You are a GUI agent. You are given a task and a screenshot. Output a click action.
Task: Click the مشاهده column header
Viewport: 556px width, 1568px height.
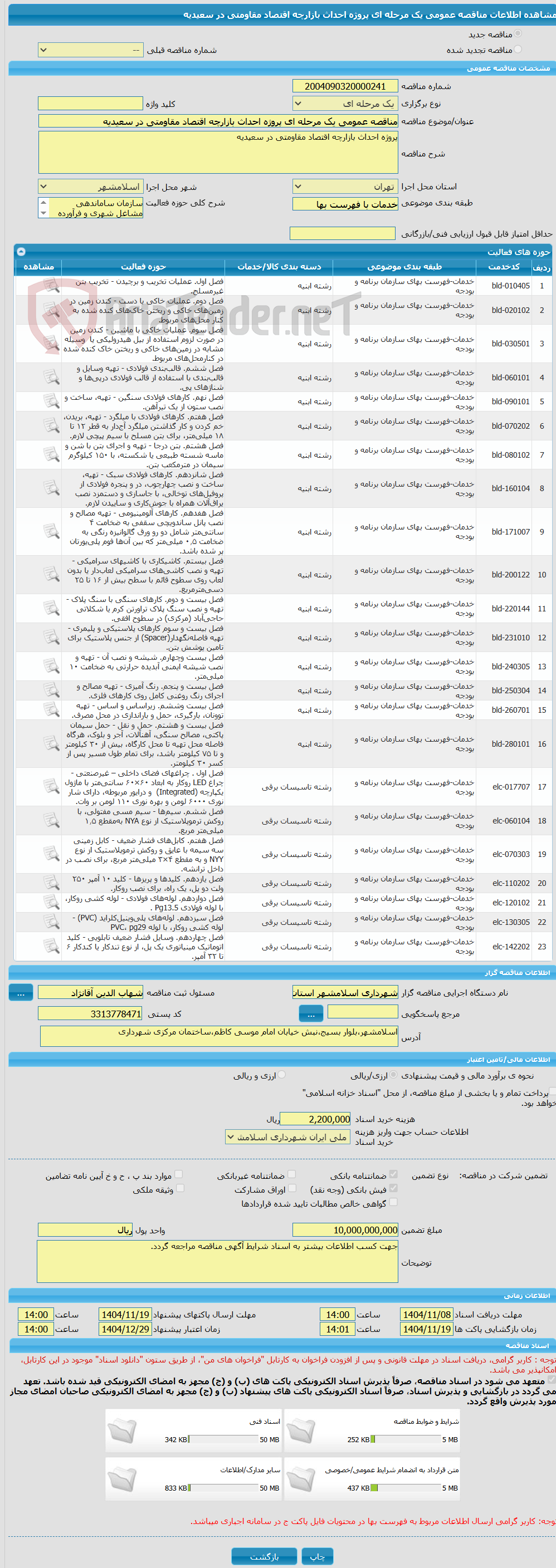pos(38,267)
